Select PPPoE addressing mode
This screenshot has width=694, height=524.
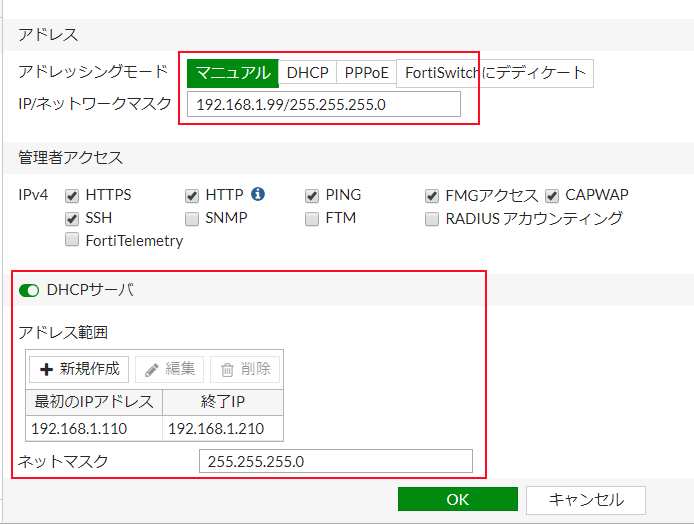point(366,73)
